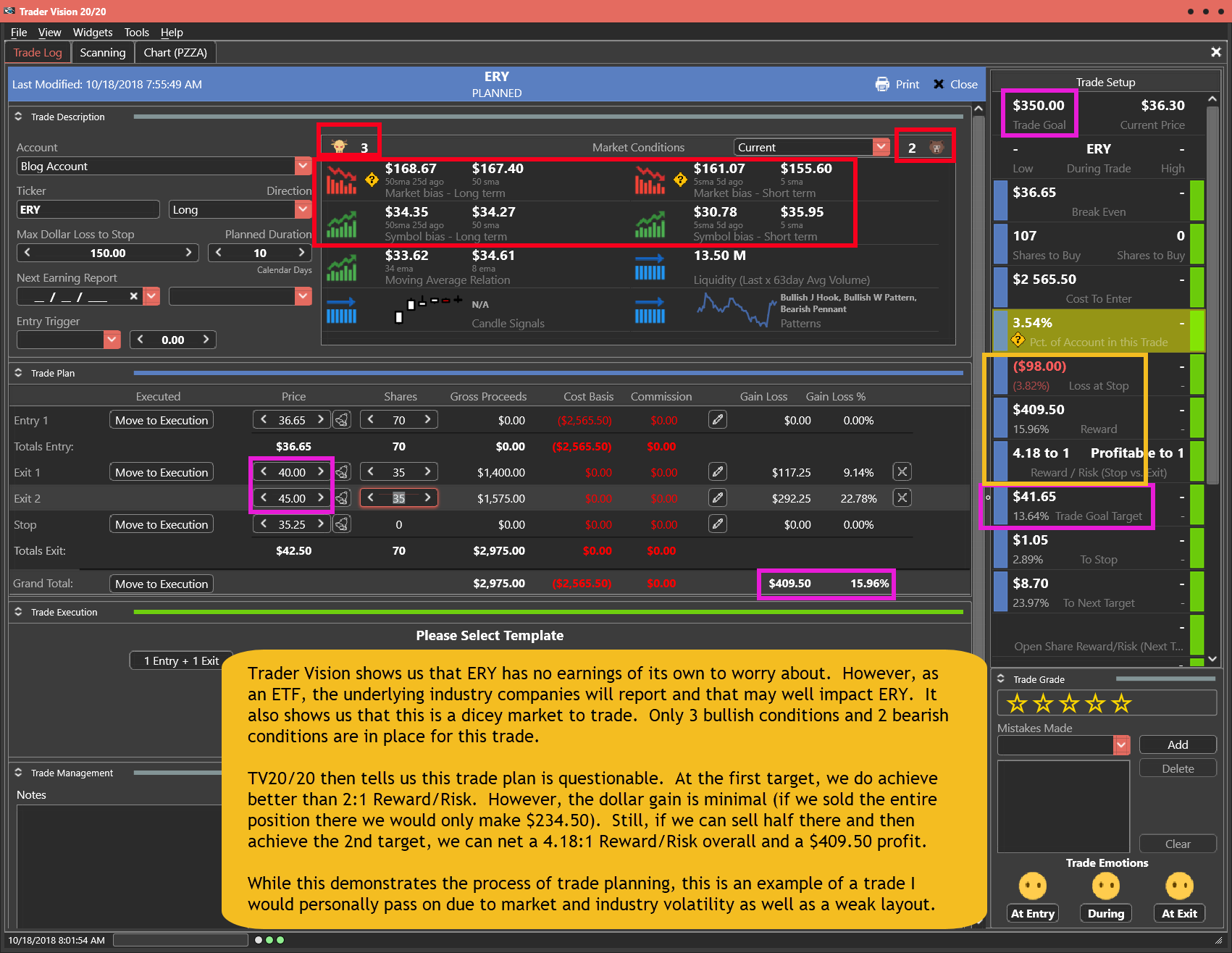The height and width of the screenshot is (953, 1232).
Task: Select the At Exit emotion face
Action: (x=1179, y=886)
